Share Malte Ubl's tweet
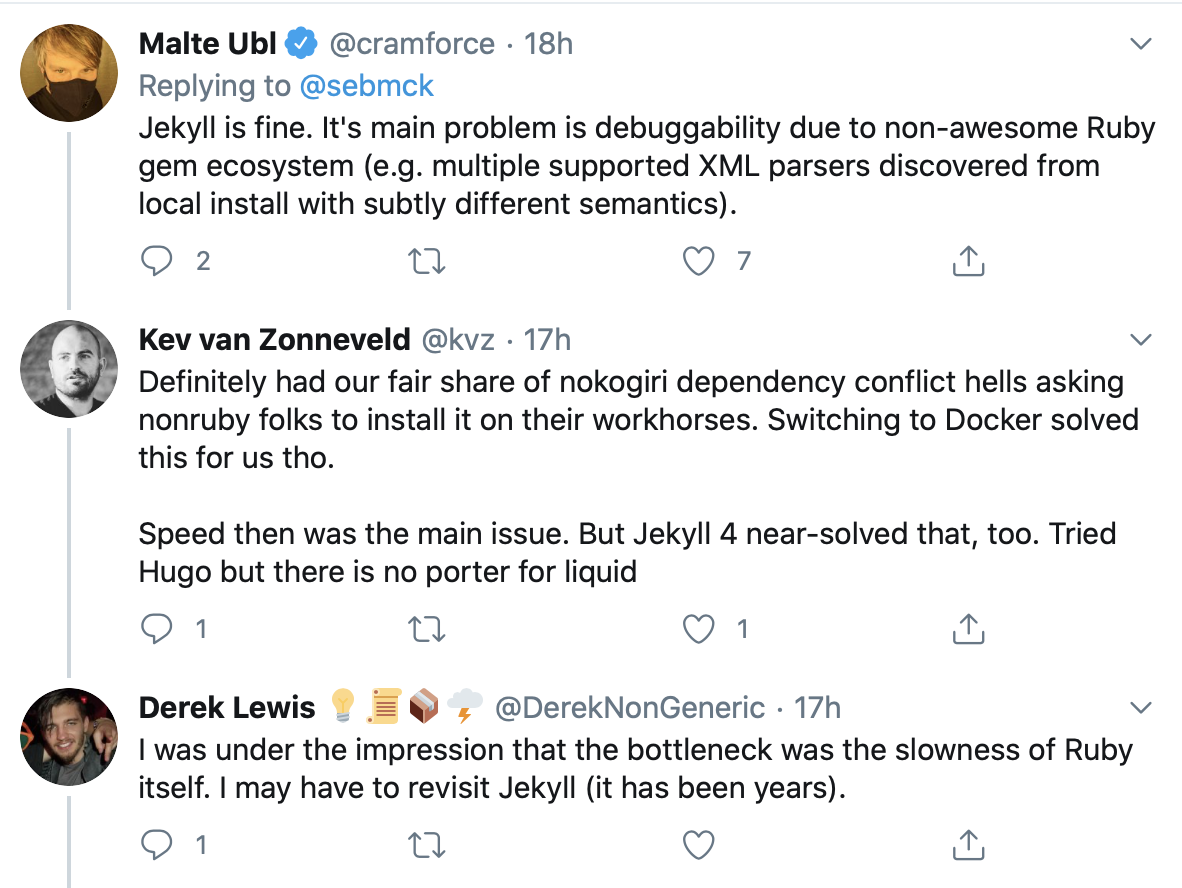The image size is (1182, 888). (x=967, y=260)
